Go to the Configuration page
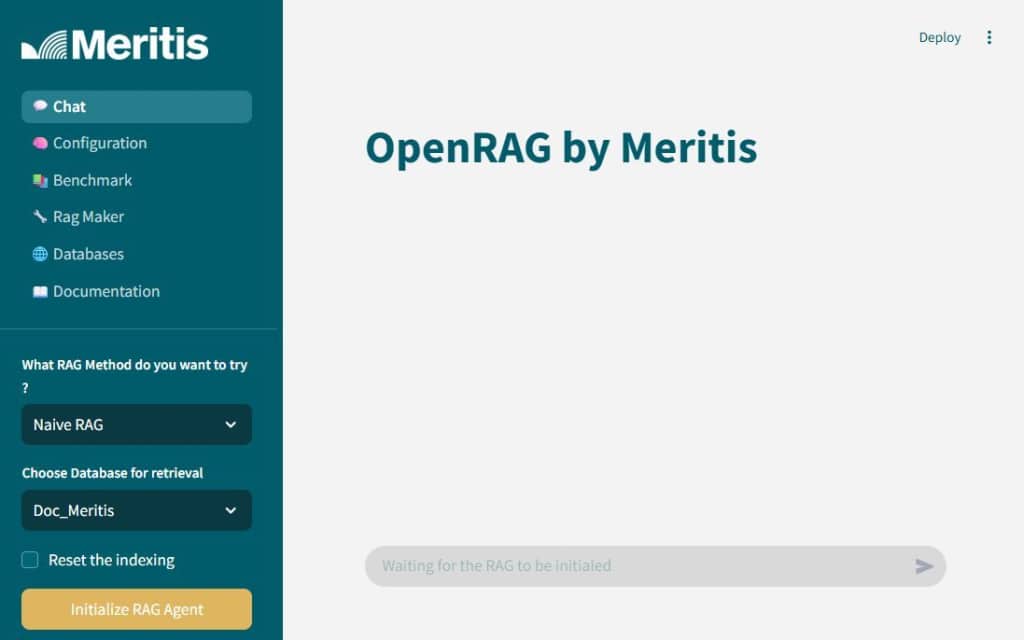This screenshot has height=640, width=1024. click(136, 143)
